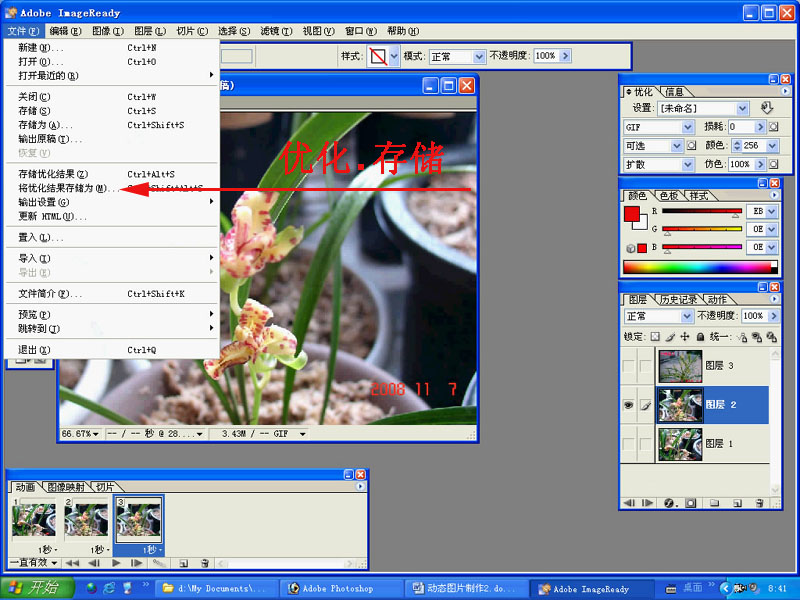Viewport: 800px width, 600px height.
Task: Delete layer with Layers panel trash icon
Action: point(760,503)
